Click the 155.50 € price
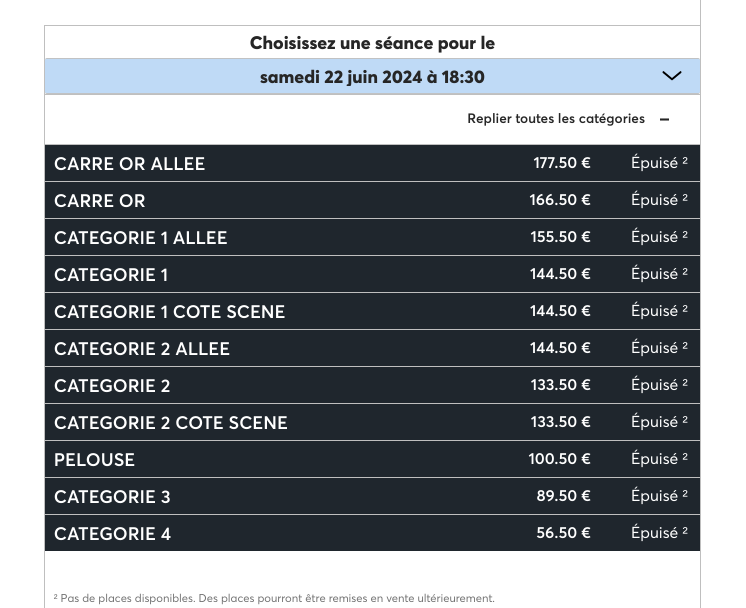The image size is (746, 608). click(560, 237)
